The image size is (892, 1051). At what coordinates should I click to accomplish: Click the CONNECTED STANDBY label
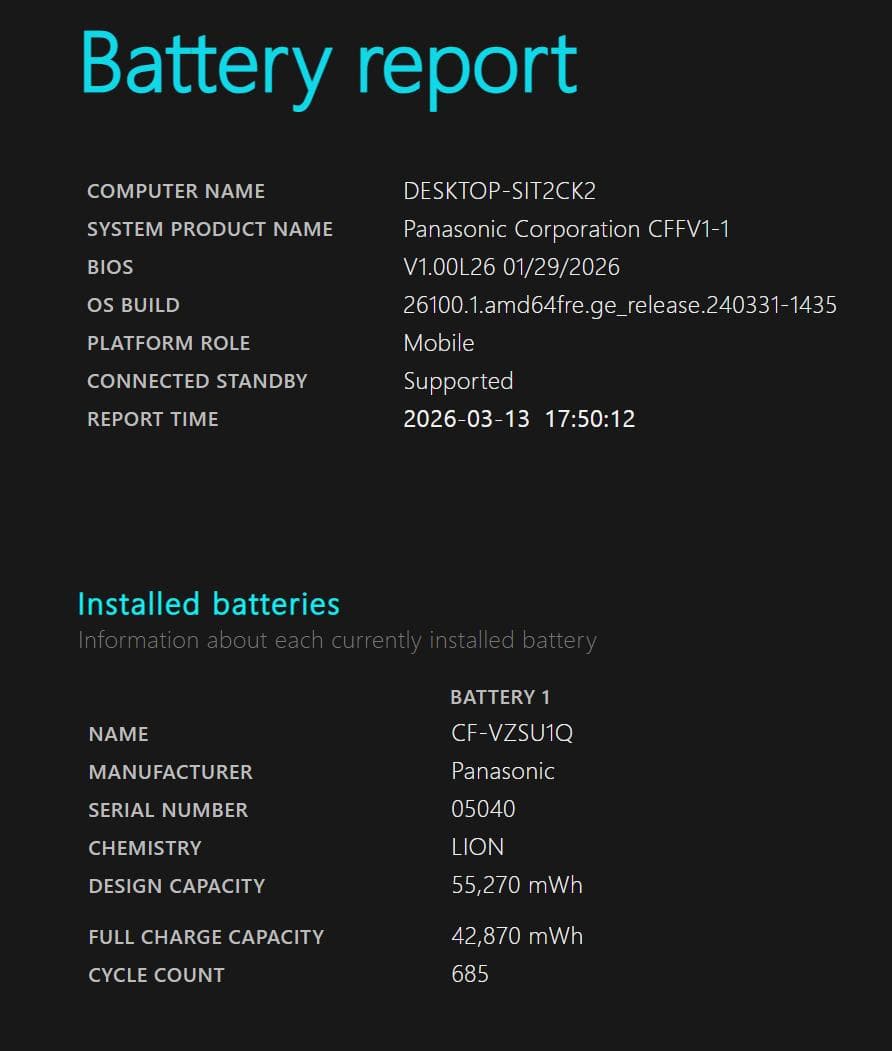click(x=197, y=381)
